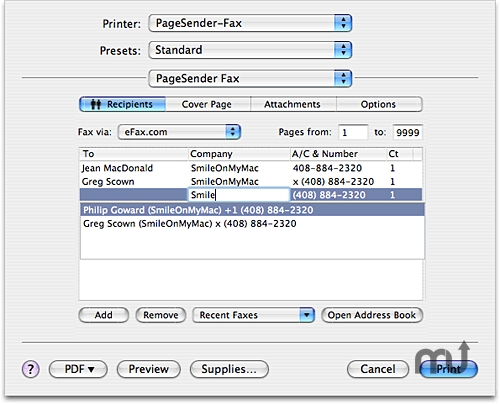Expand the Presets dropdown set to Standard
The height and width of the screenshot is (404, 500).
pyautogui.click(x=250, y=50)
